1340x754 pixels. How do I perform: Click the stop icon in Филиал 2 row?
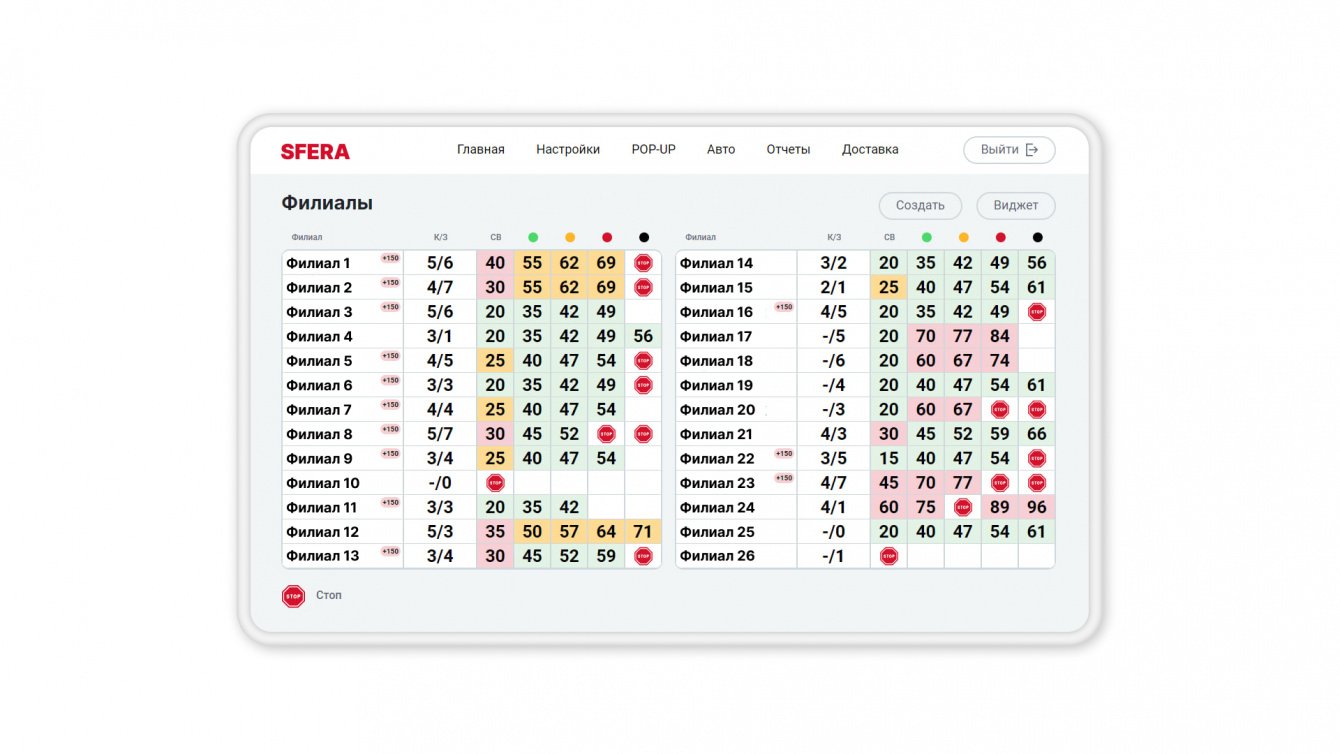643,288
